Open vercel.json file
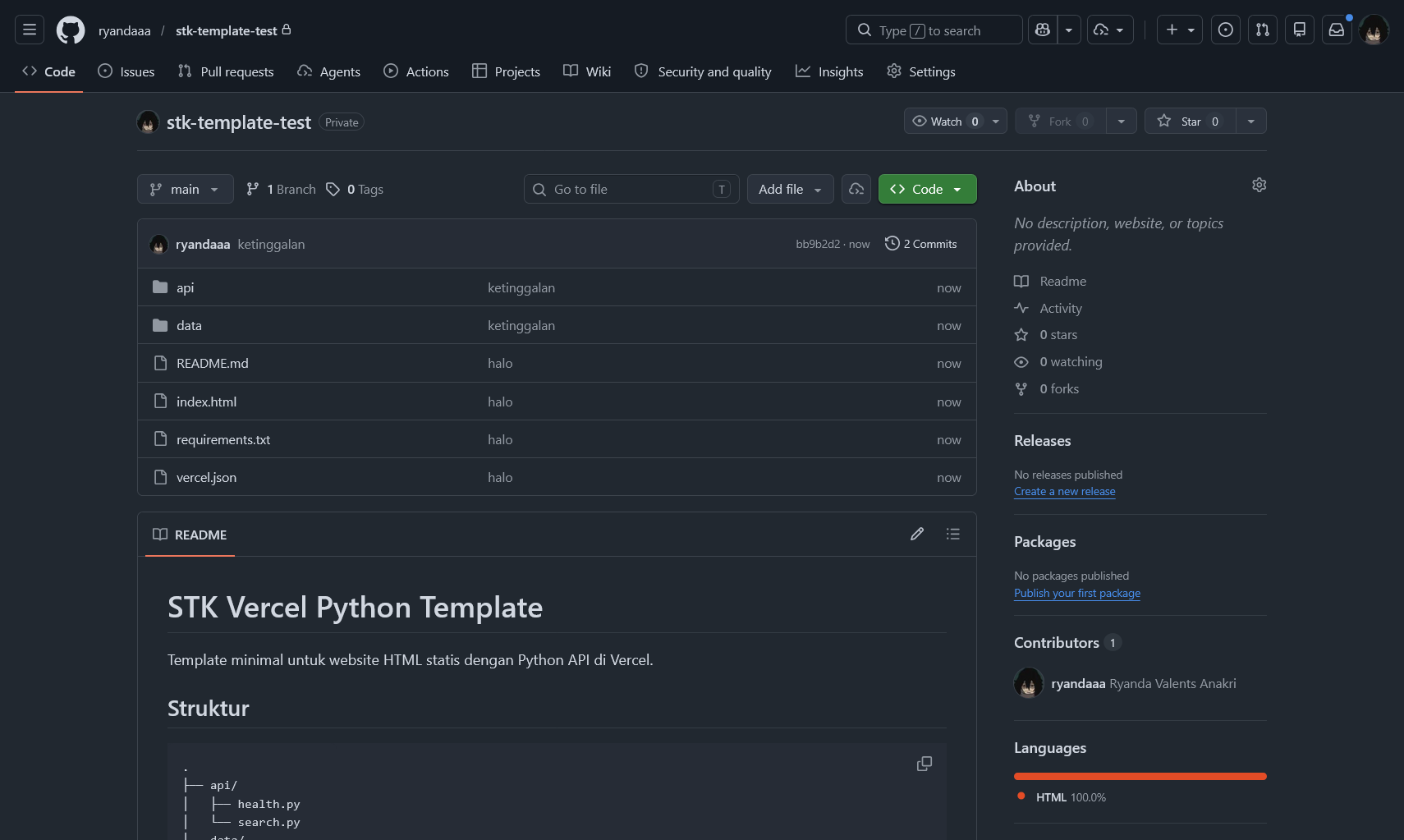 pyautogui.click(x=206, y=477)
